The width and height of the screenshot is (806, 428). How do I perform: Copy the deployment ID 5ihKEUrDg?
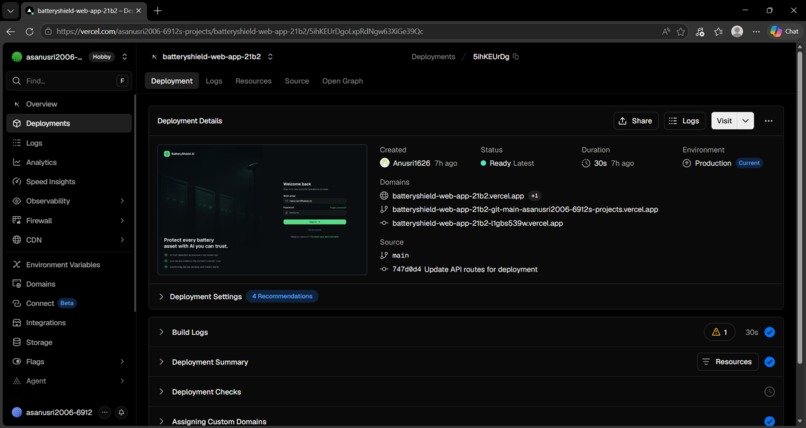click(x=516, y=57)
